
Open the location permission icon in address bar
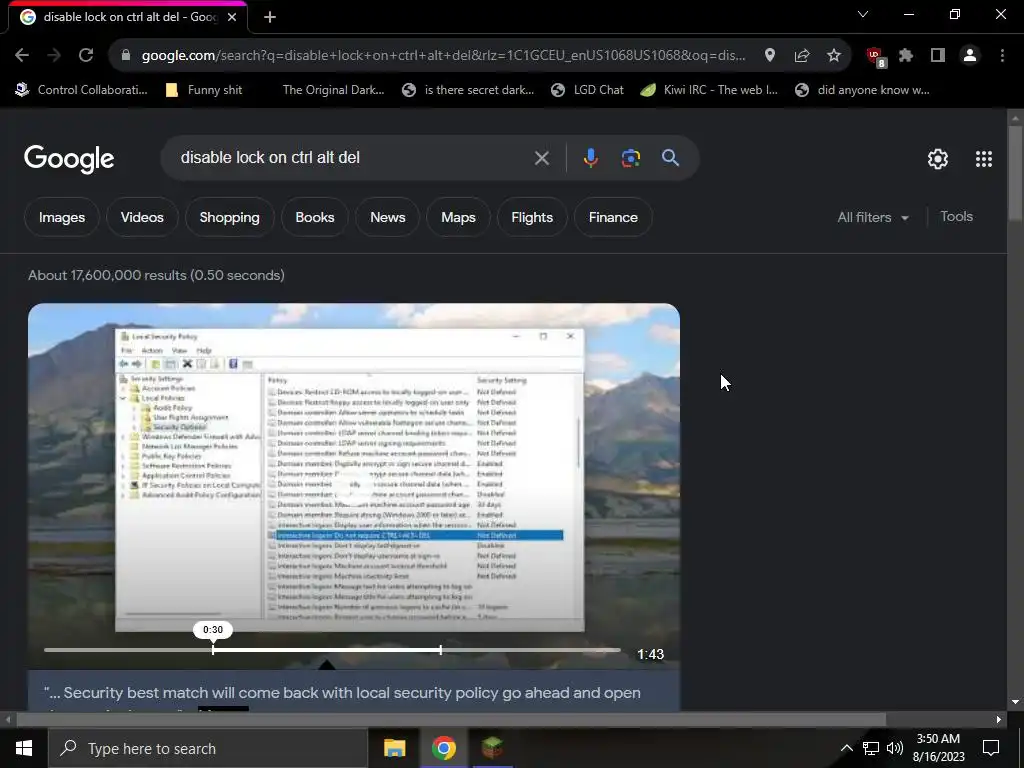[770, 56]
